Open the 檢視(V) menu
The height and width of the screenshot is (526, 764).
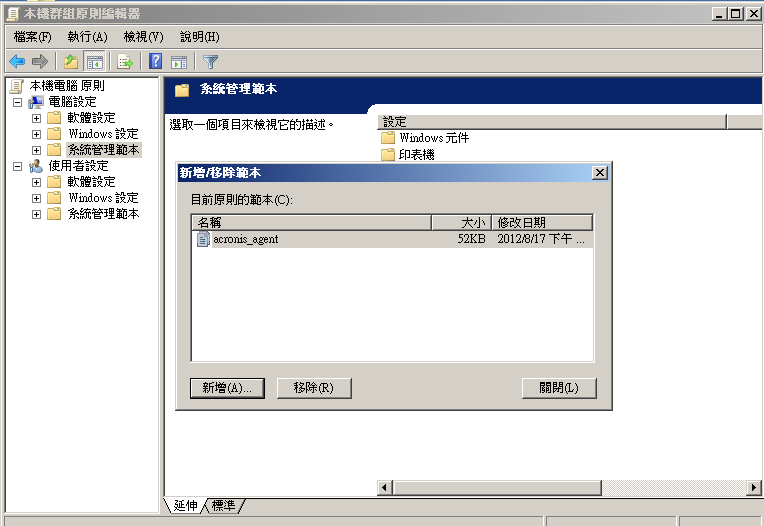pyautogui.click(x=143, y=37)
